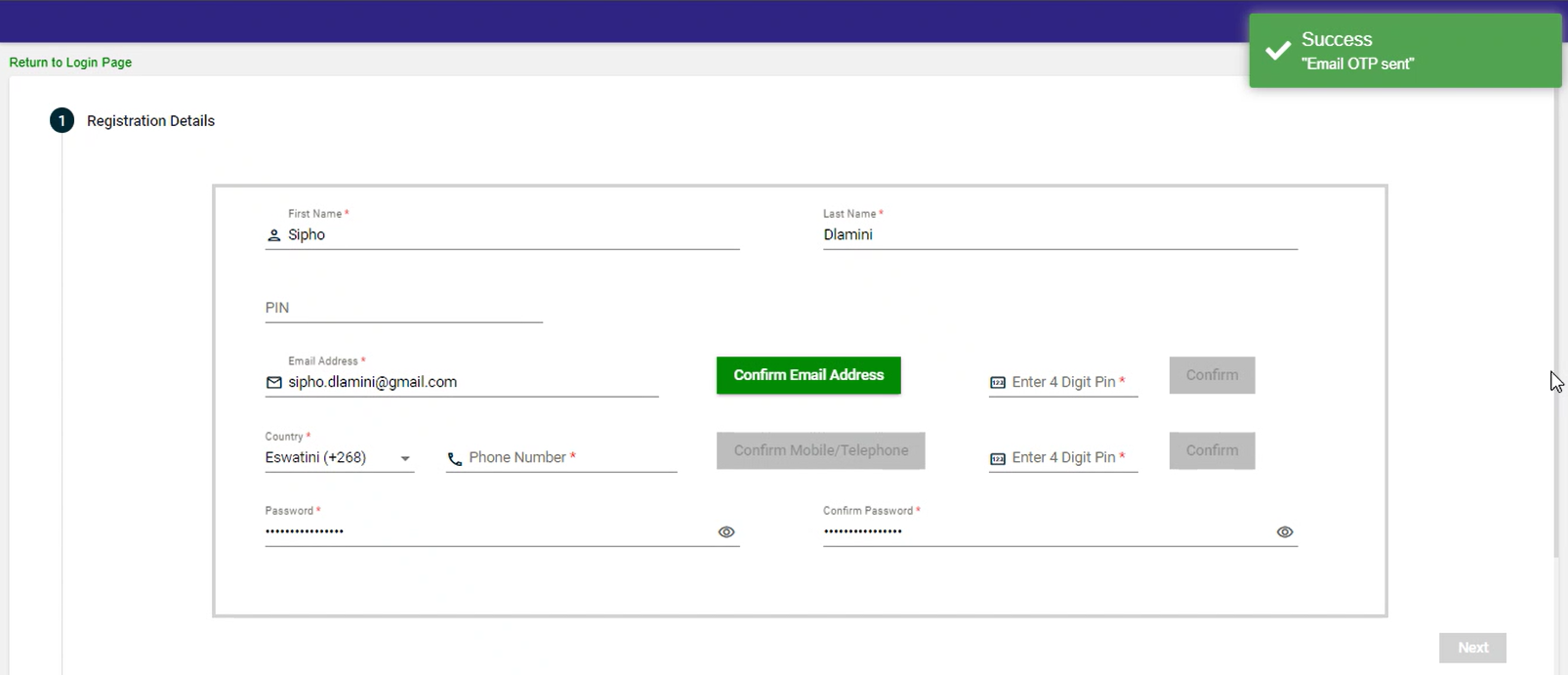1568x675 pixels.
Task: Click the Confirm Mobile/Telephone button
Action: [x=820, y=450]
